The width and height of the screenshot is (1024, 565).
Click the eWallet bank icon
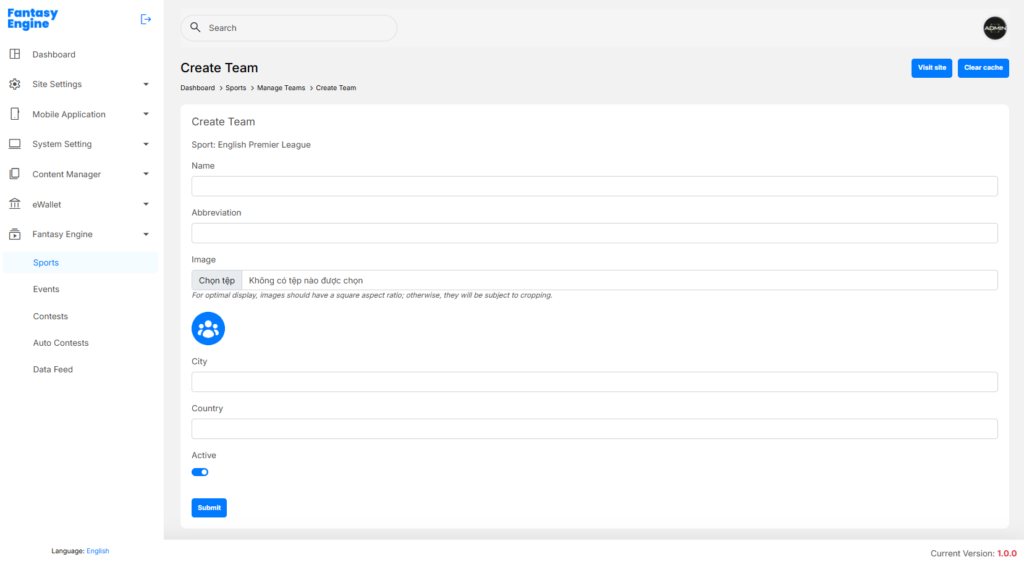point(15,204)
